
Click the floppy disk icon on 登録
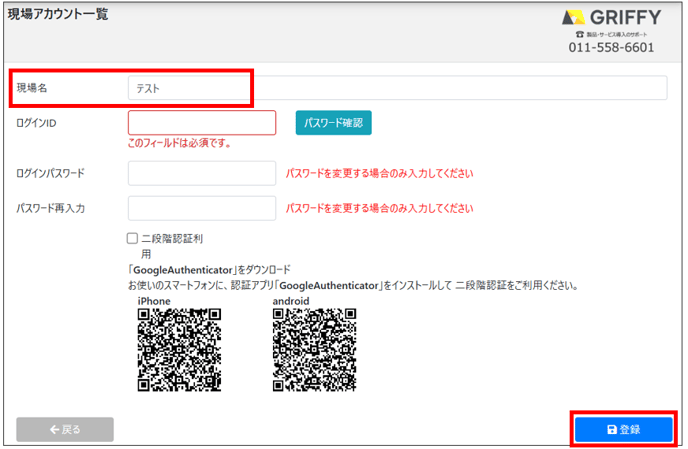(612, 429)
